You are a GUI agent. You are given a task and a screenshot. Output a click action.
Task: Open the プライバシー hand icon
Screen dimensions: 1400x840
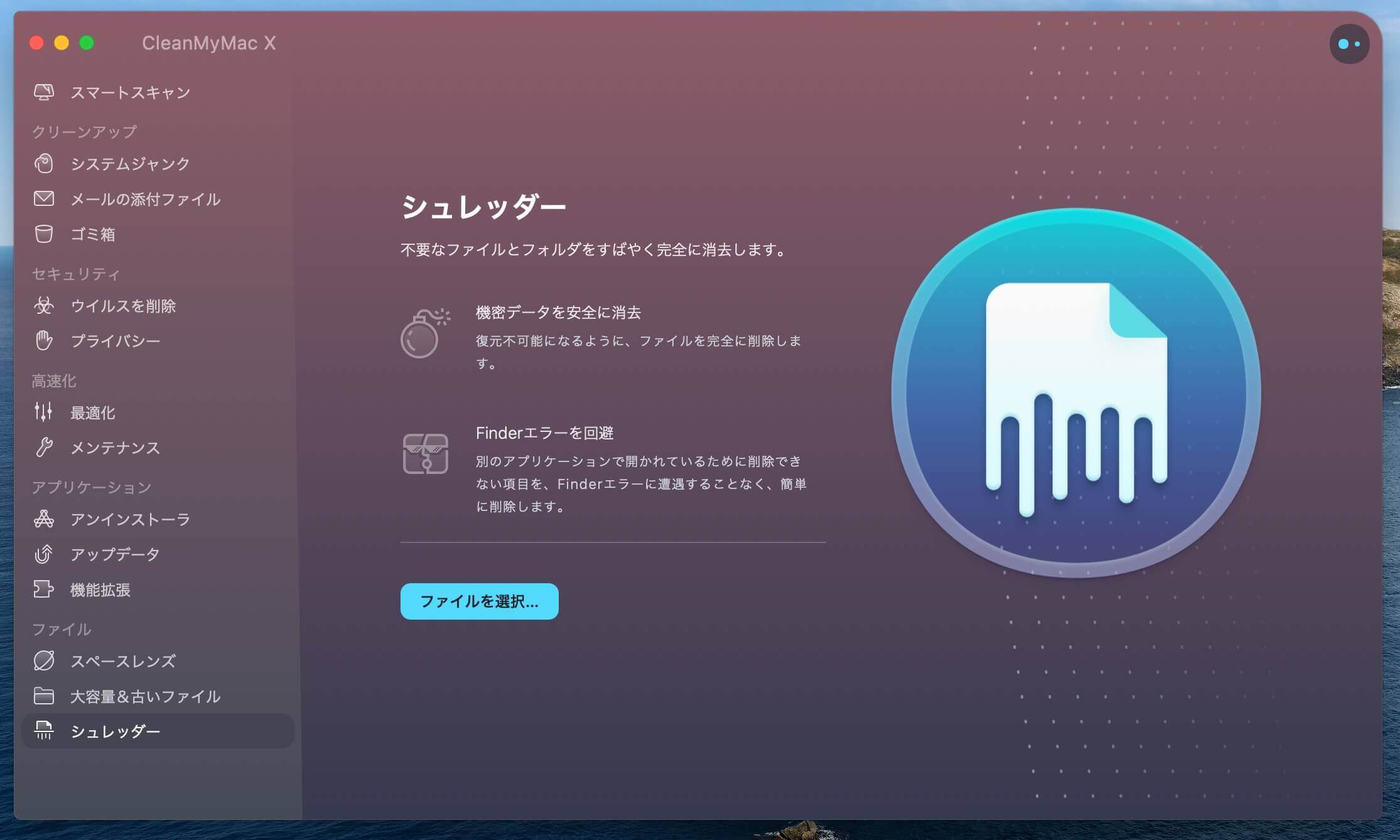tap(43, 340)
